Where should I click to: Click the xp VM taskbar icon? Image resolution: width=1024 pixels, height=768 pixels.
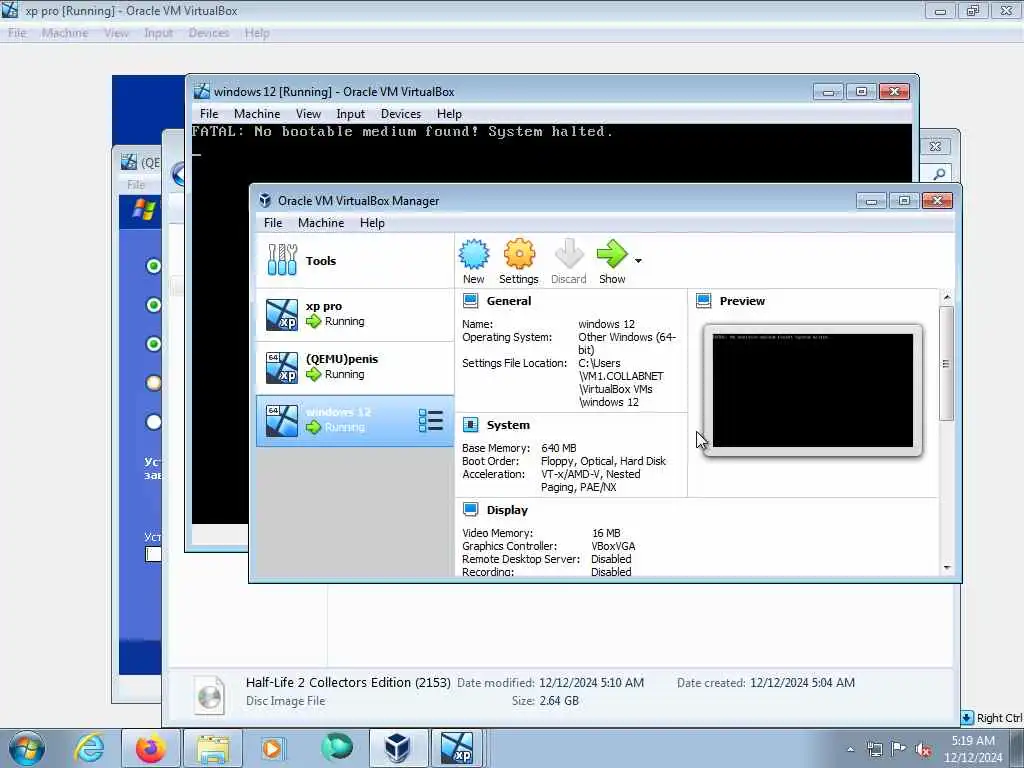[x=457, y=748]
